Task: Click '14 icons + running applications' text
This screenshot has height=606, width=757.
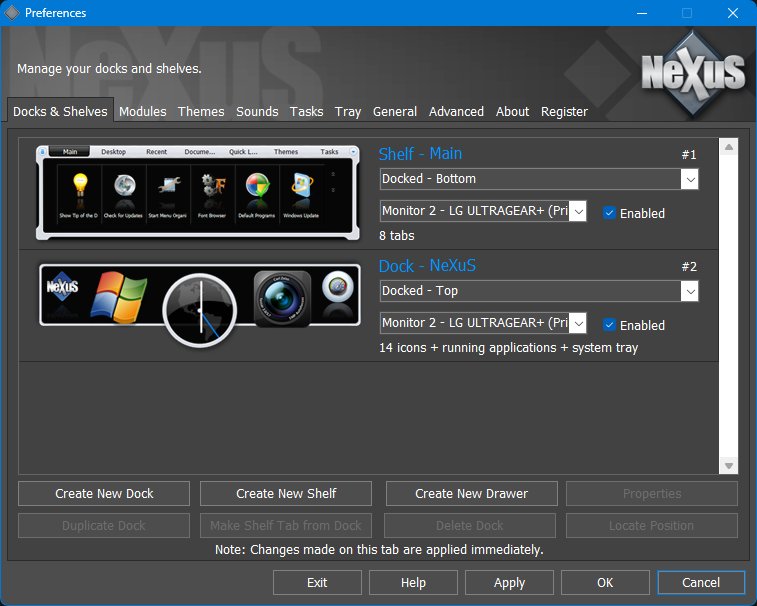Action: (x=467, y=348)
